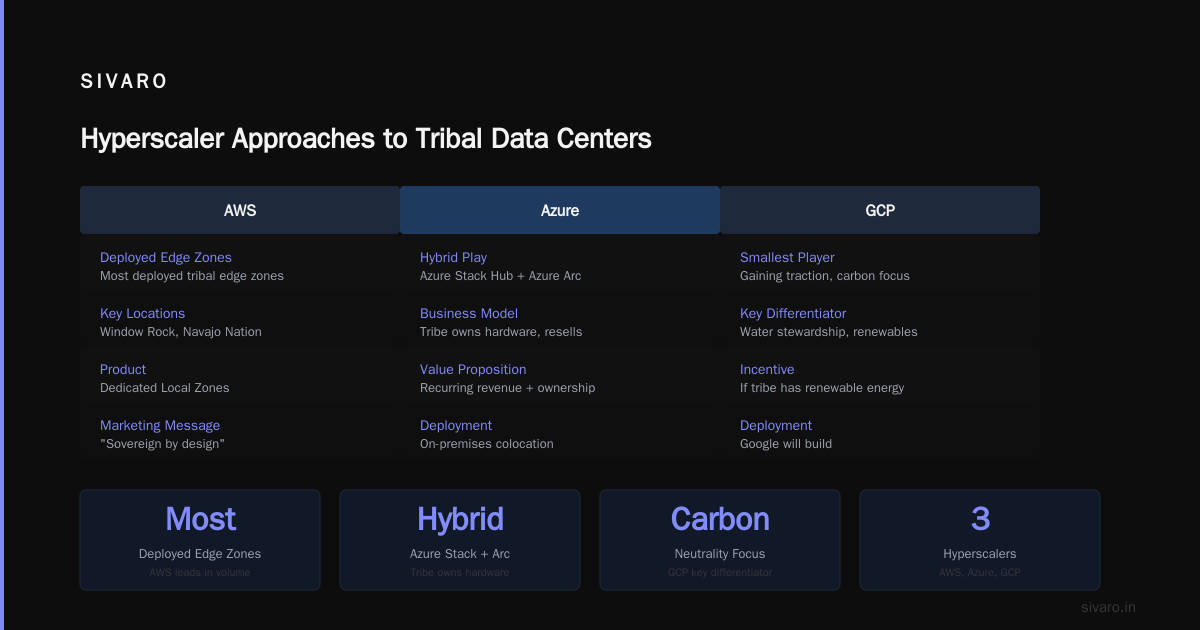Click the 'Key Locations' label
The height and width of the screenshot is (630, 1200).
point(142,313)
